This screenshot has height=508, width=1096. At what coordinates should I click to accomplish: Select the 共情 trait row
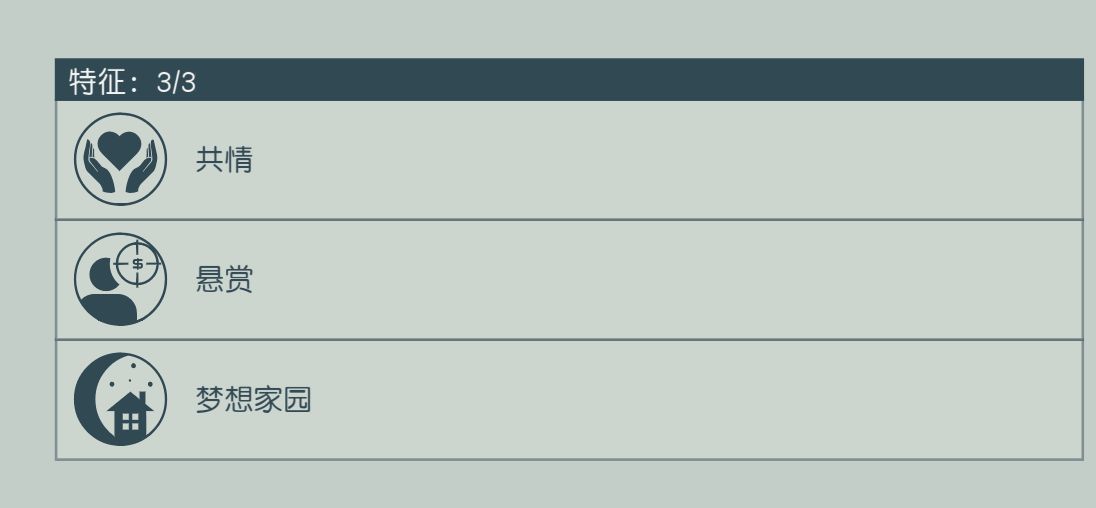tap(640, 160)
